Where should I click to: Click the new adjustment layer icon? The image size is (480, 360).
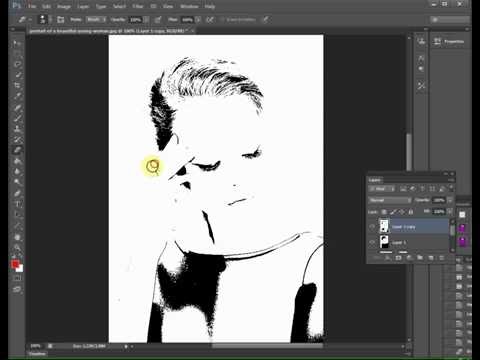pos(409,258)
